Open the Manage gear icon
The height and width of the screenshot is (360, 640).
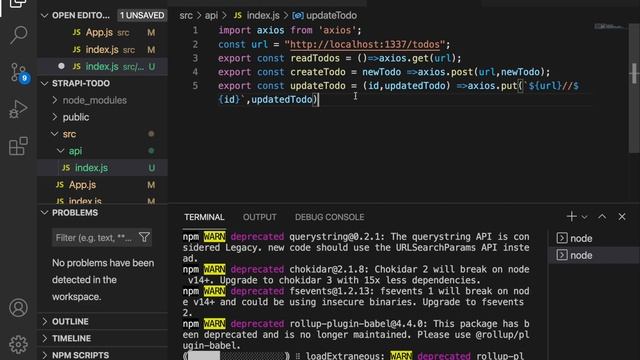[x=18, y=344]
